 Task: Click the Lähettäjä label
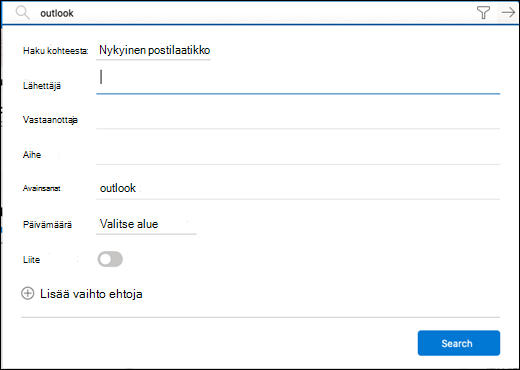pyautogui.click(x=42, y=86)
